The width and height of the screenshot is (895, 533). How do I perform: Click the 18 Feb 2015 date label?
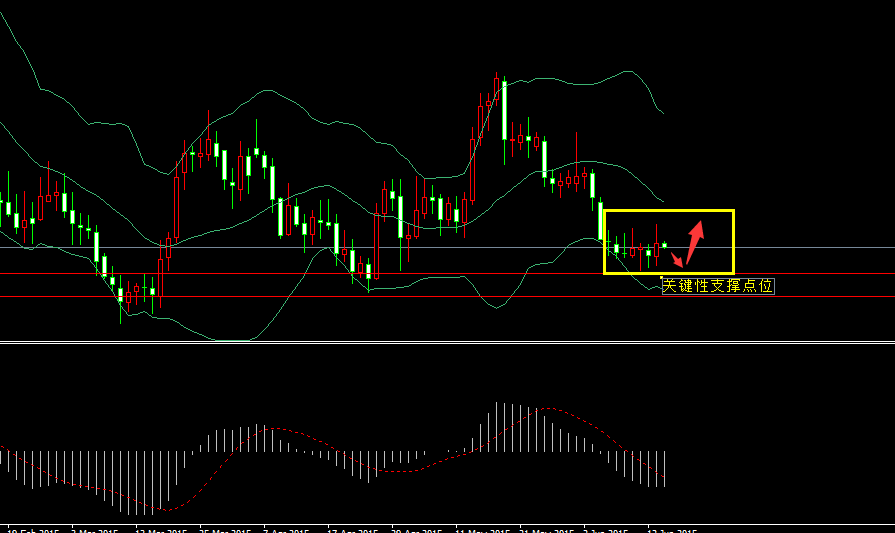[37, 529]
